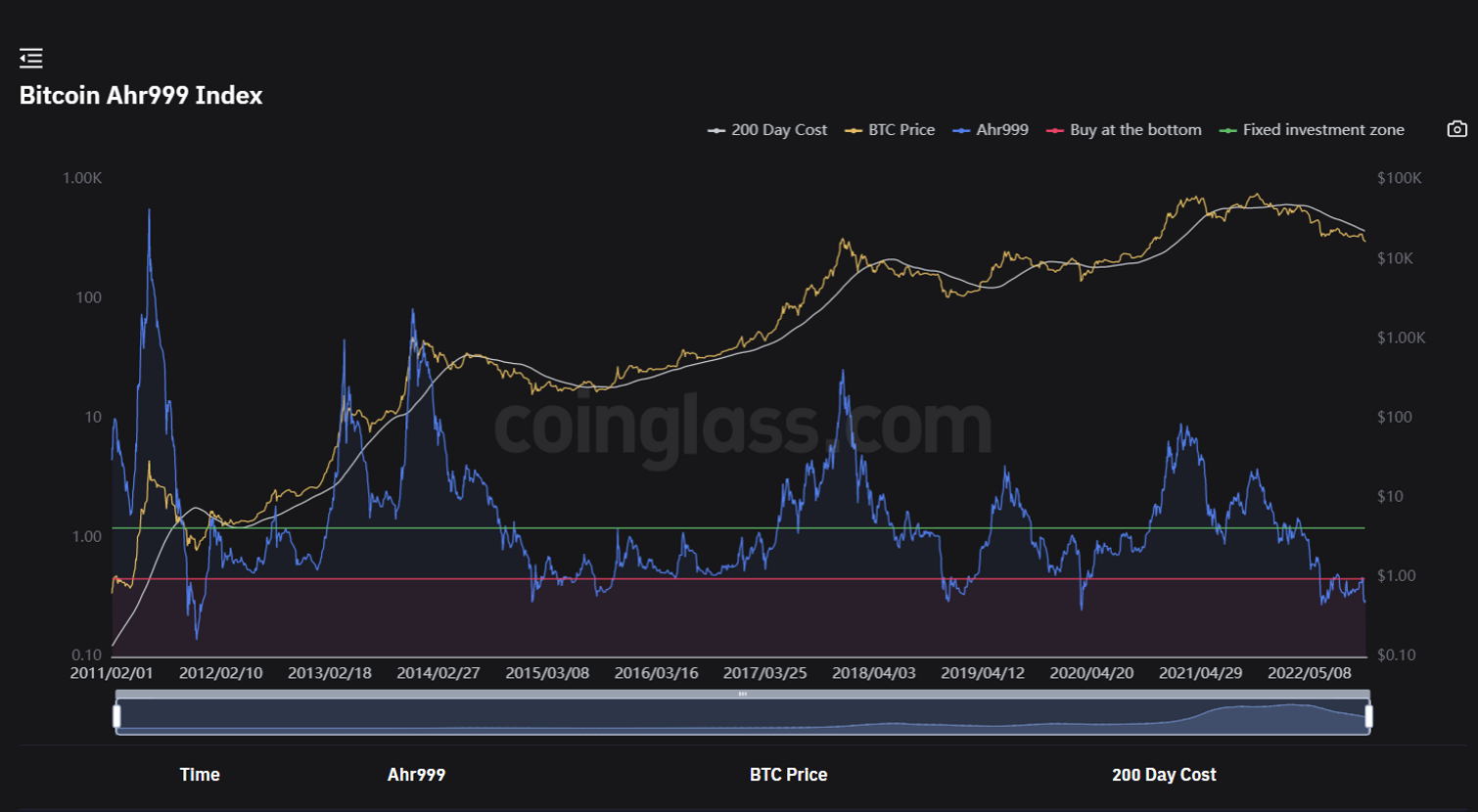Collapse the left sidebar panel
The image size is (1478, 812).
pyautogui.click(x=30, y=59)
